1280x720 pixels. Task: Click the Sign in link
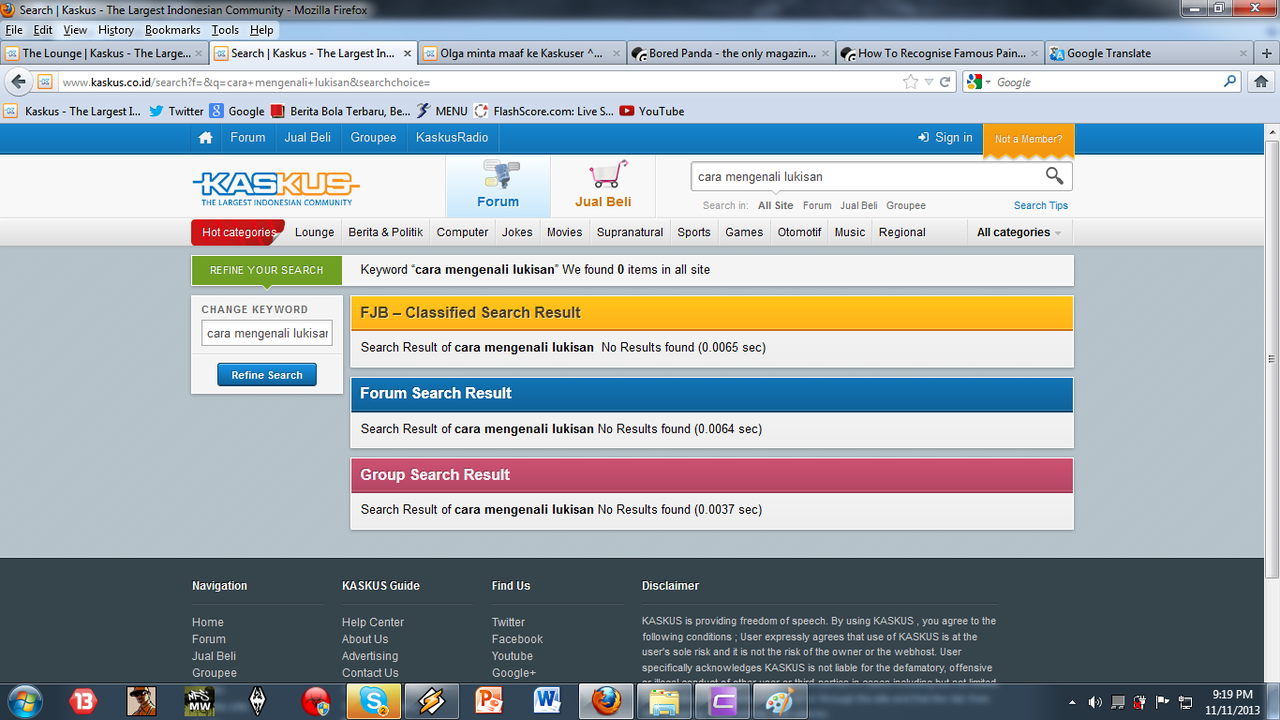945,138
